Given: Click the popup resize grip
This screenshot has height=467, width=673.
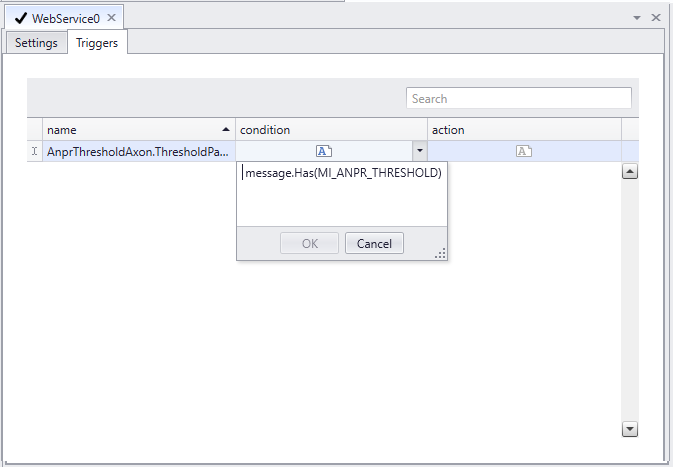Looking at the screenshot, I should tap(441, 254).
